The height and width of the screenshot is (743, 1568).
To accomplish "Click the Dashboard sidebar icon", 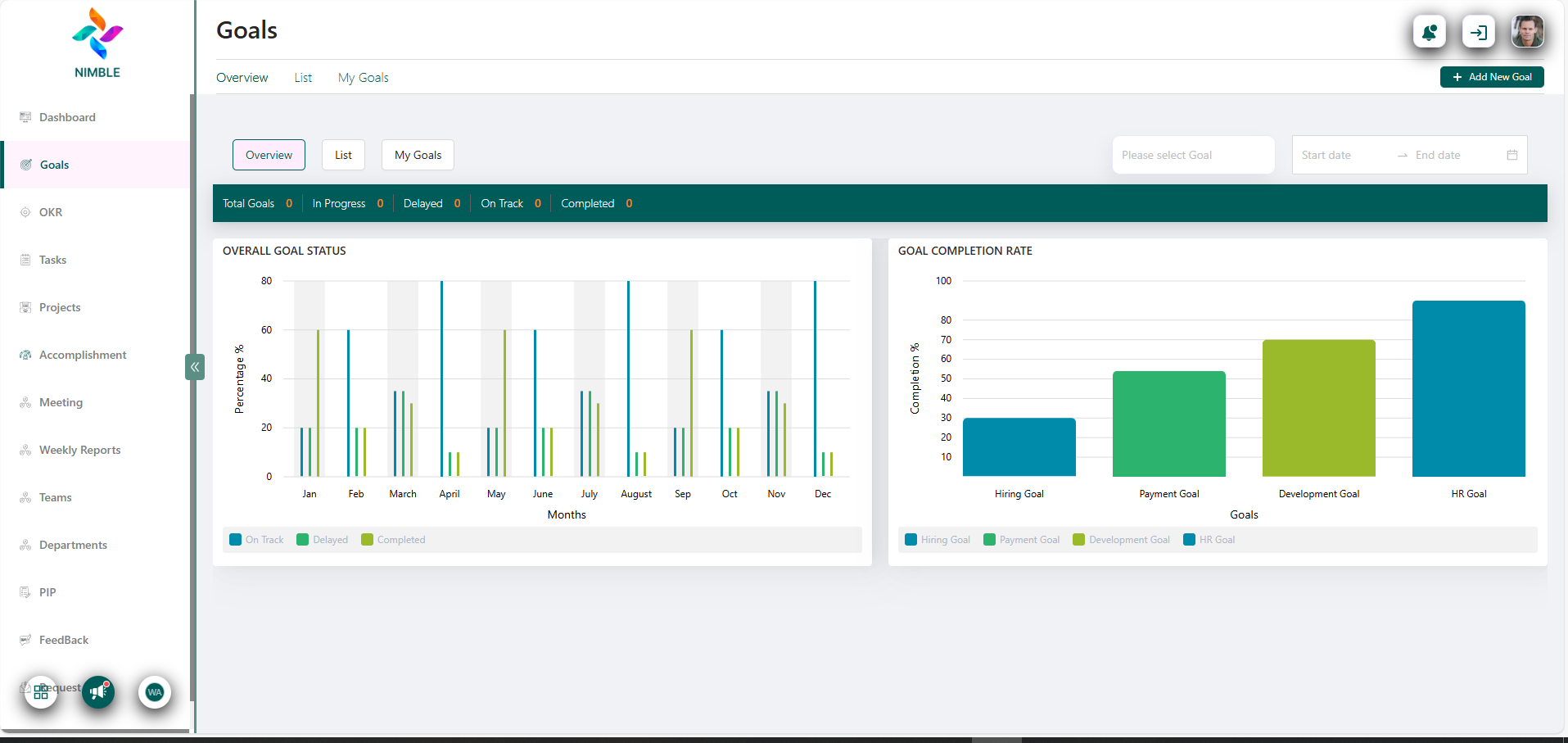I will [x=25, y=117].
